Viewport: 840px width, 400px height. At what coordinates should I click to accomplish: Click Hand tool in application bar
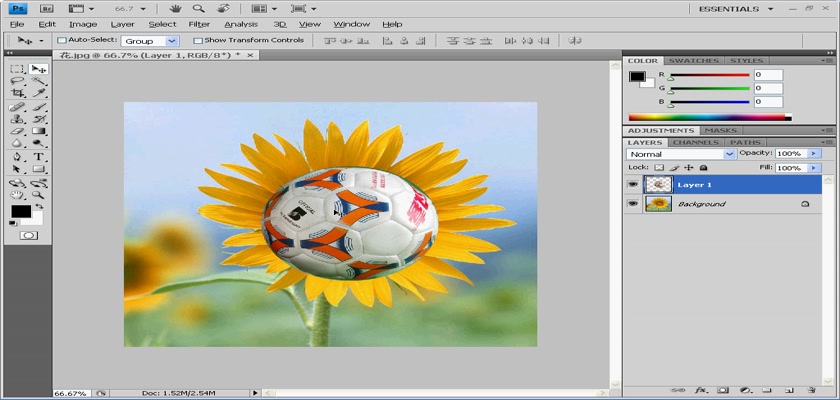click(x=175, y=9)
